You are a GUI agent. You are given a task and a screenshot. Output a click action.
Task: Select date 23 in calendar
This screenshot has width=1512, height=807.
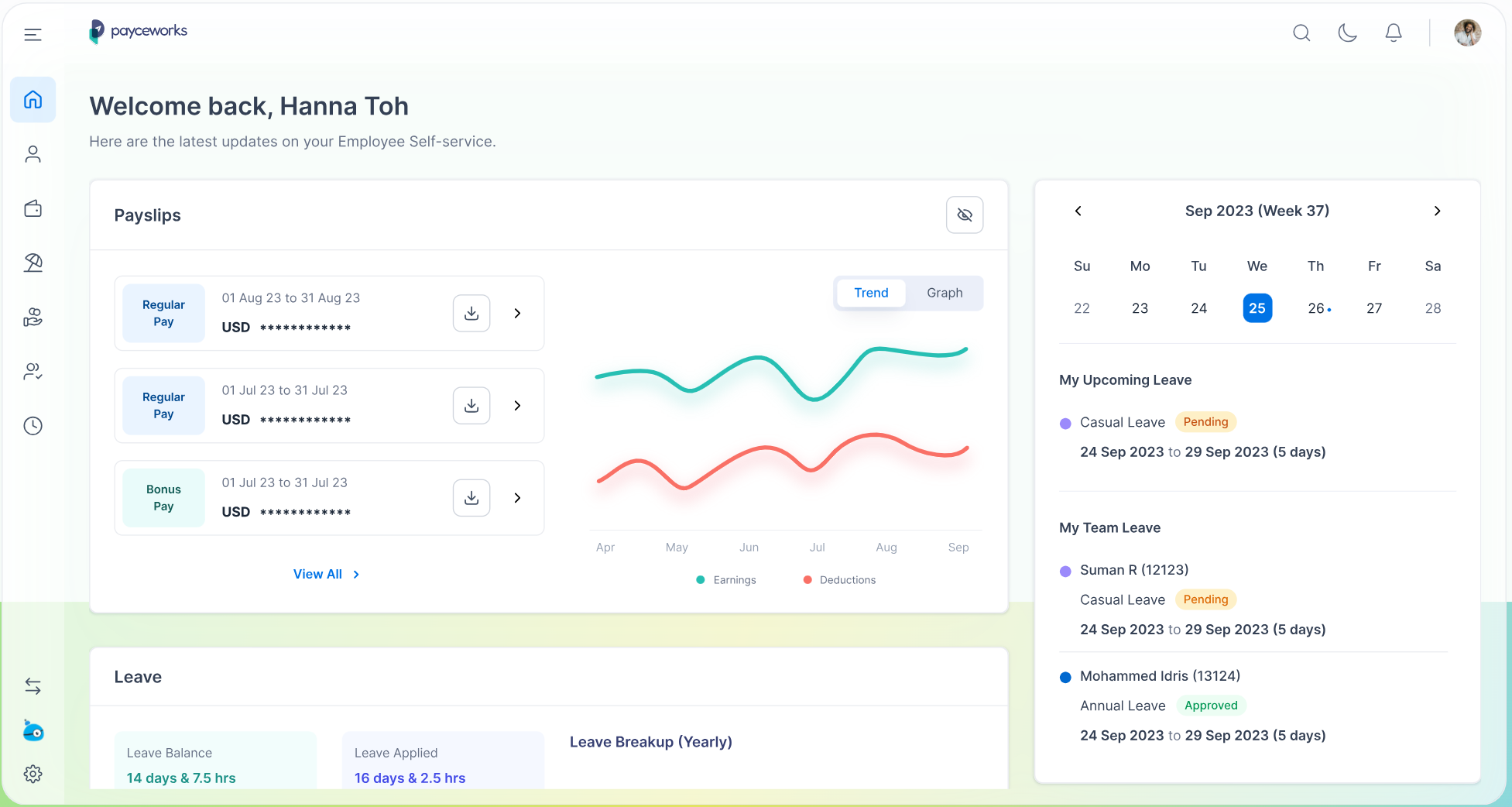(1140, 308)
